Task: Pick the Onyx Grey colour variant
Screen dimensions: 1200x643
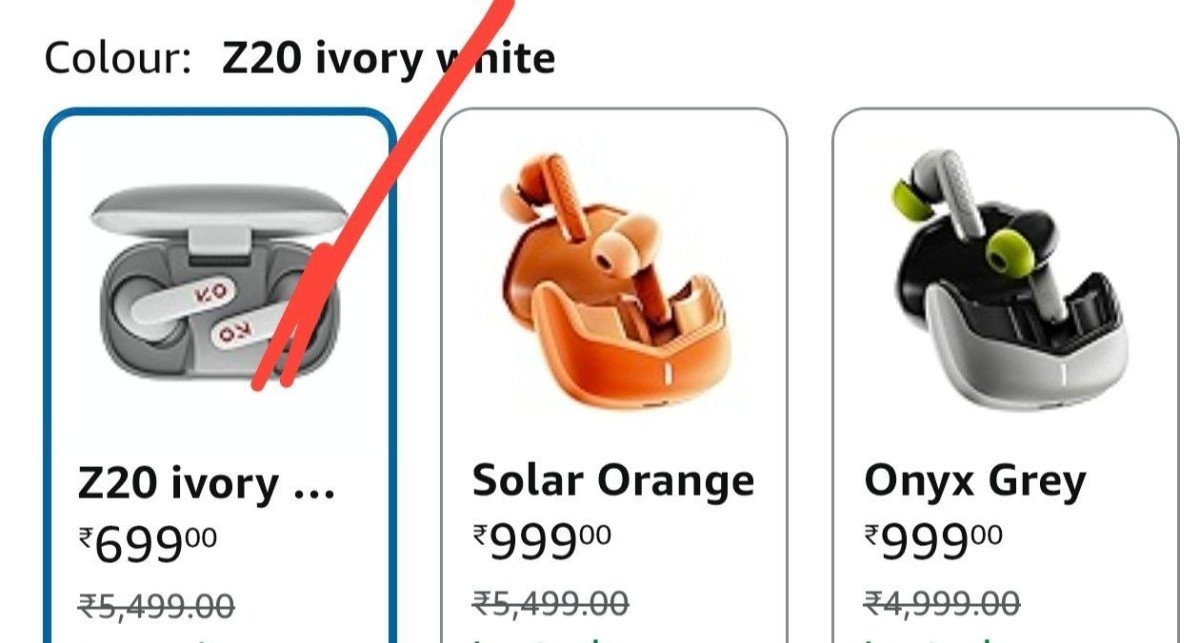Action: pos(1006,376)
